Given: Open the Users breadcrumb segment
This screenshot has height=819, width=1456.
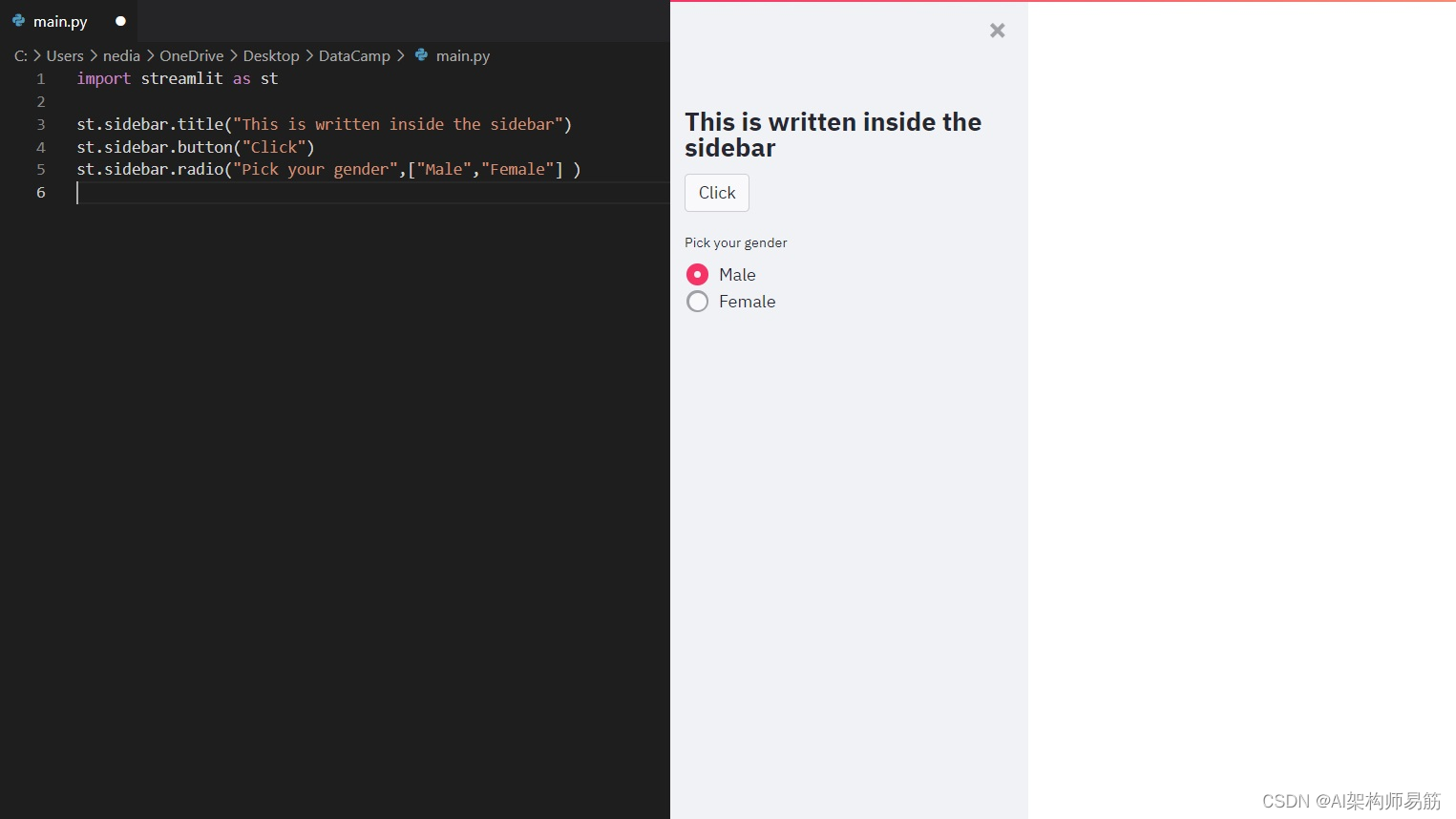Looking at the screenshot, I should pos(65,56).
